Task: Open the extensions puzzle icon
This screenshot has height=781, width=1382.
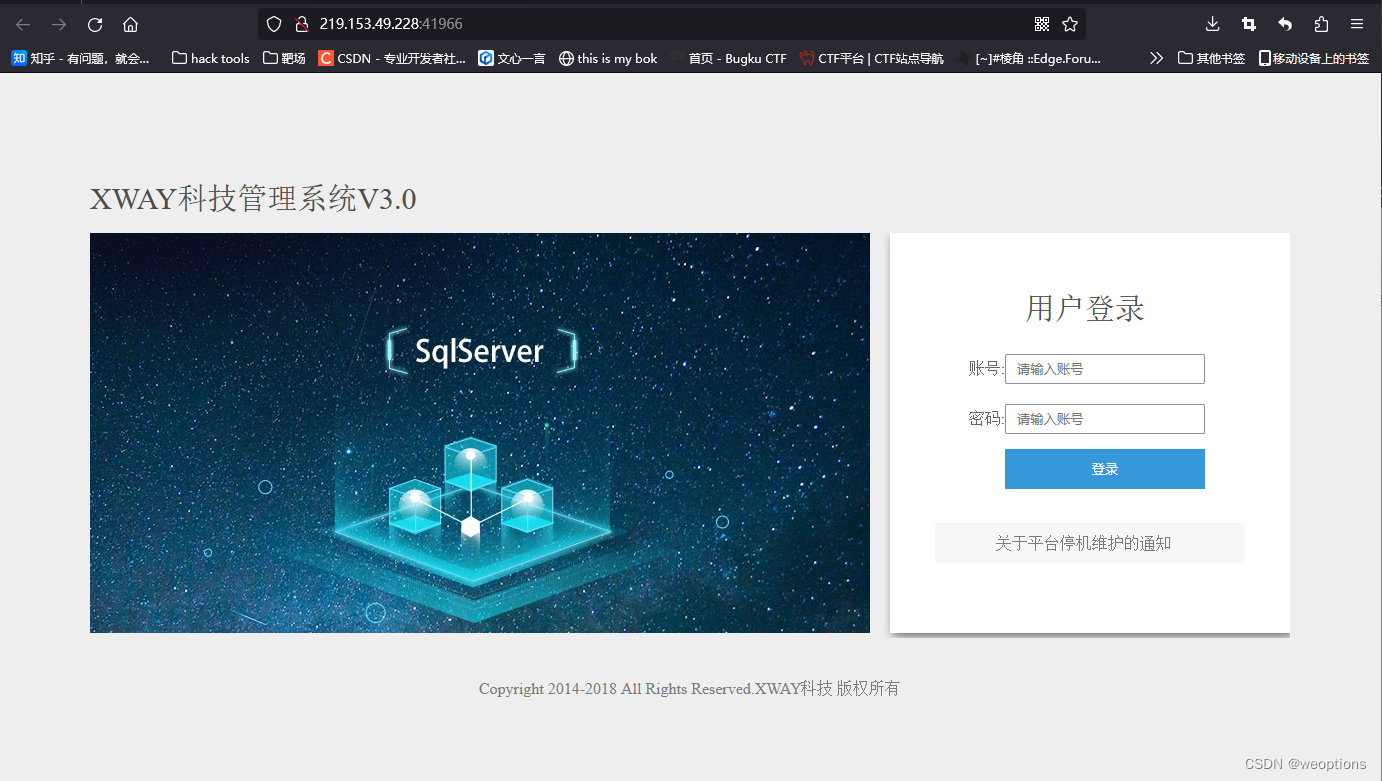Action: click(1321, 24)
